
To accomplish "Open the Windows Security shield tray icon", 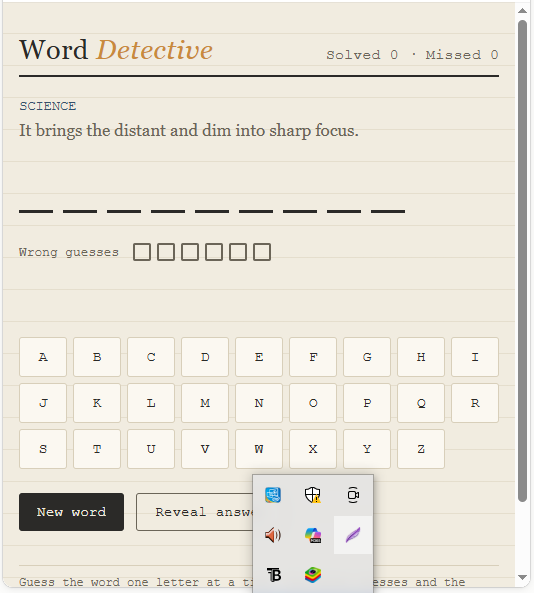I will (x=313, y=495).
